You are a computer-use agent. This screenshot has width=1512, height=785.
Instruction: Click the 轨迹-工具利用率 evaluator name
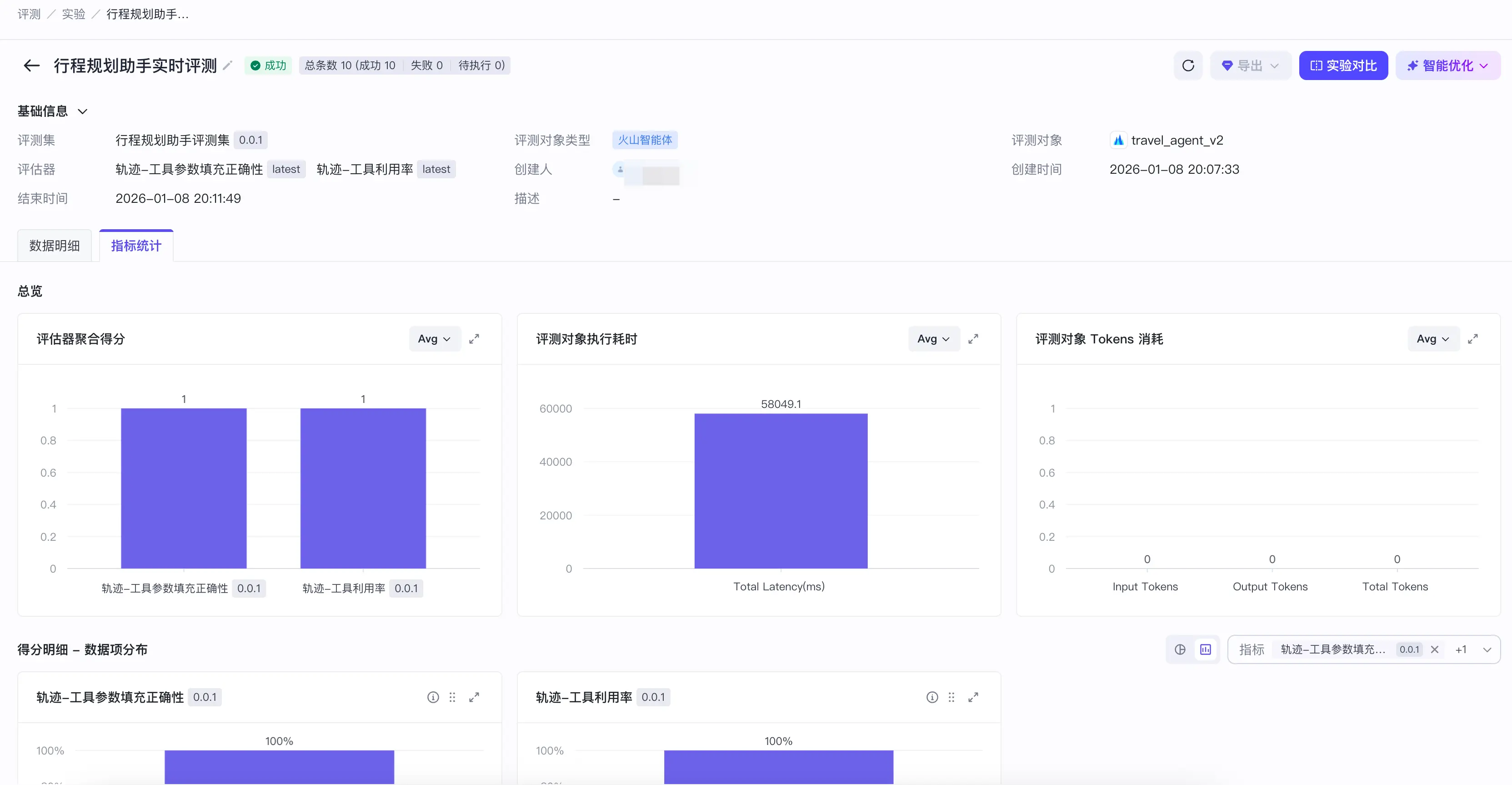[x=365, y=169]
